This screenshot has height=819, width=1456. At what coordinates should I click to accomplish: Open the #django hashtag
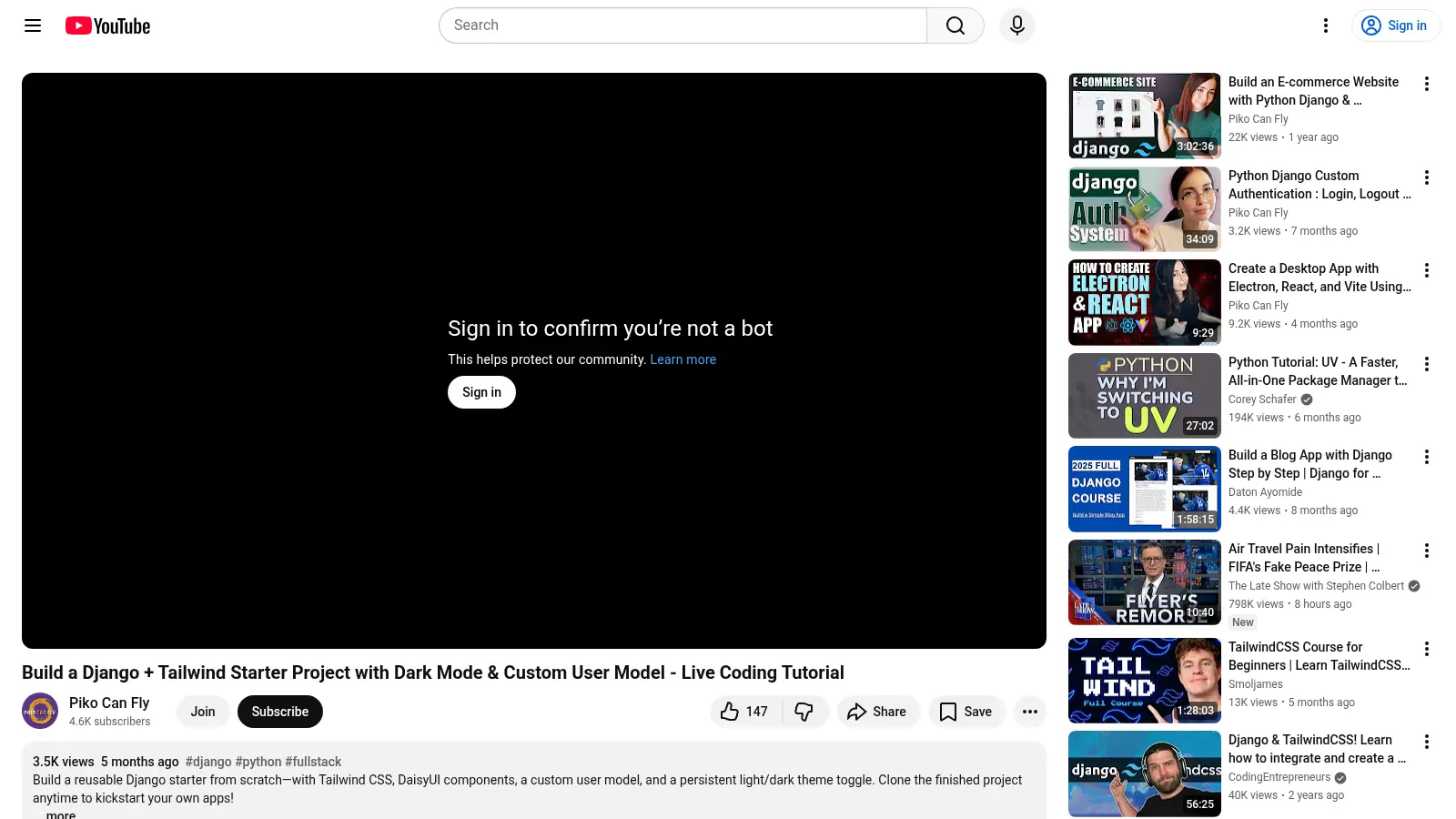coord(208,762)
